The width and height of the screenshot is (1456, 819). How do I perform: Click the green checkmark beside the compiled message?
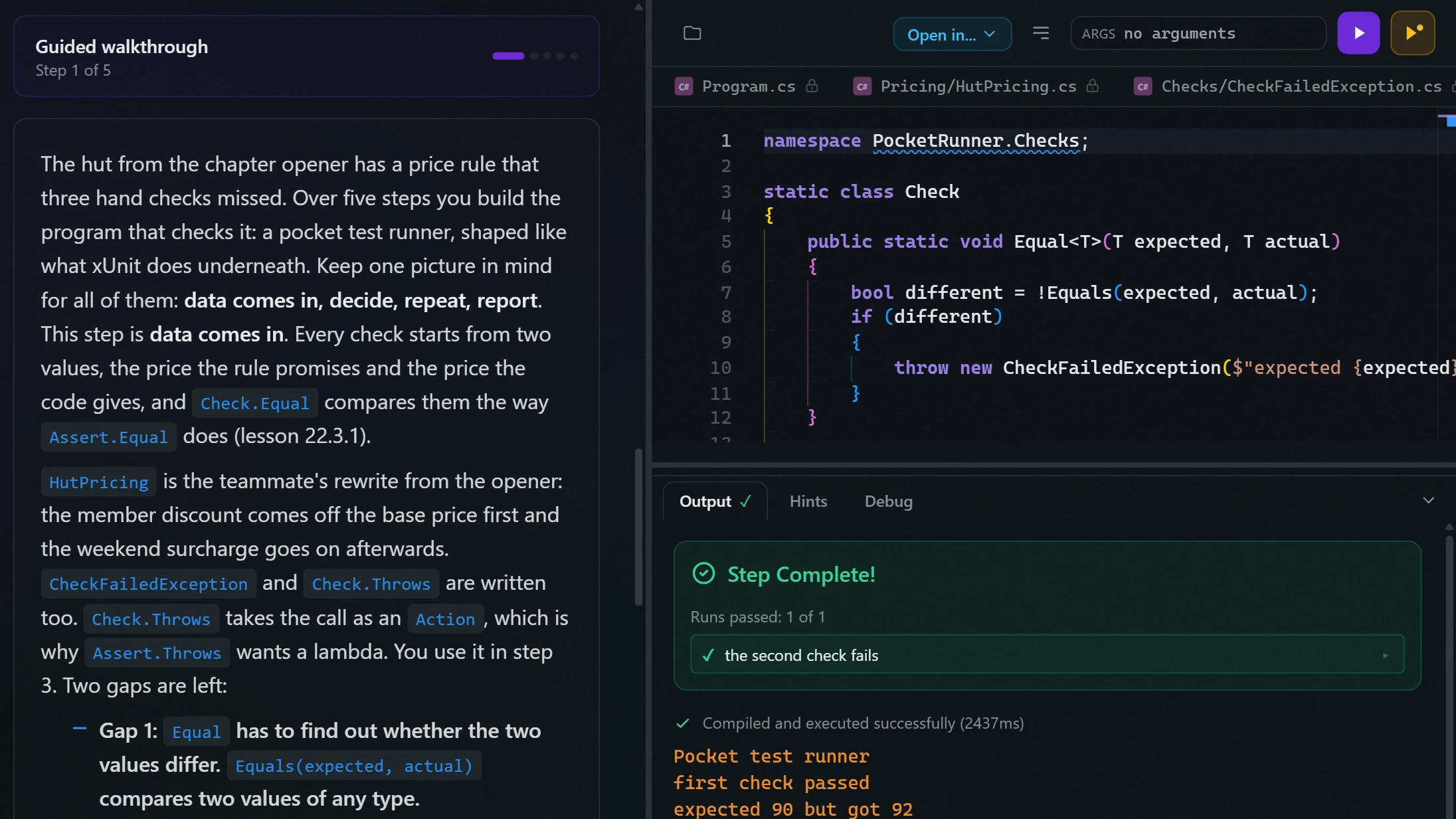(682, 723)
